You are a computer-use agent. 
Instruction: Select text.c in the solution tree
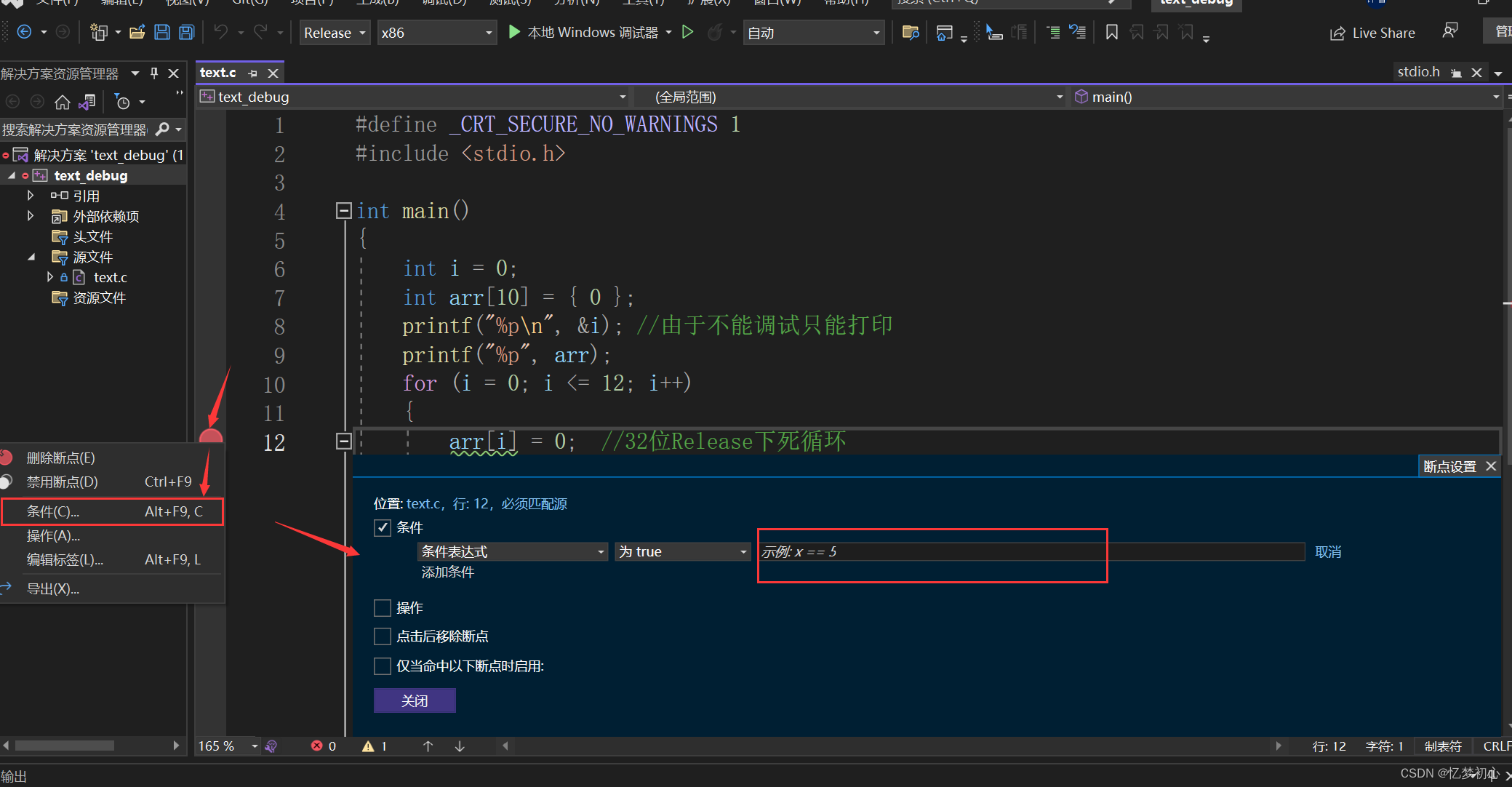111,277
